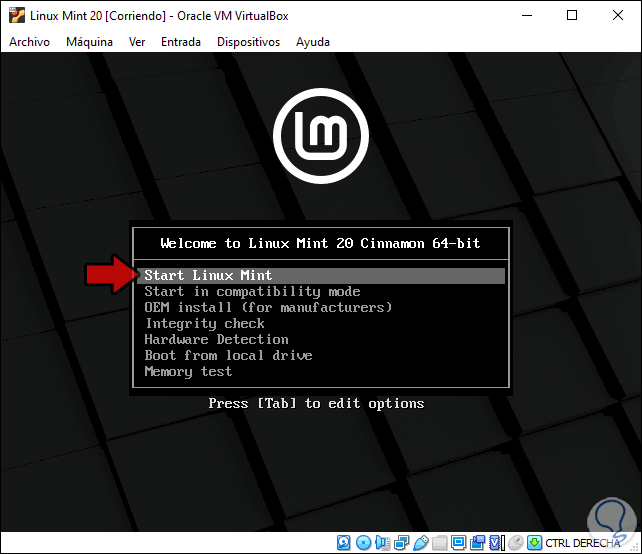Click the keyboard capture green arrow icon
Viewport: 642px width, 554px height.
click(x=535, y=543)
